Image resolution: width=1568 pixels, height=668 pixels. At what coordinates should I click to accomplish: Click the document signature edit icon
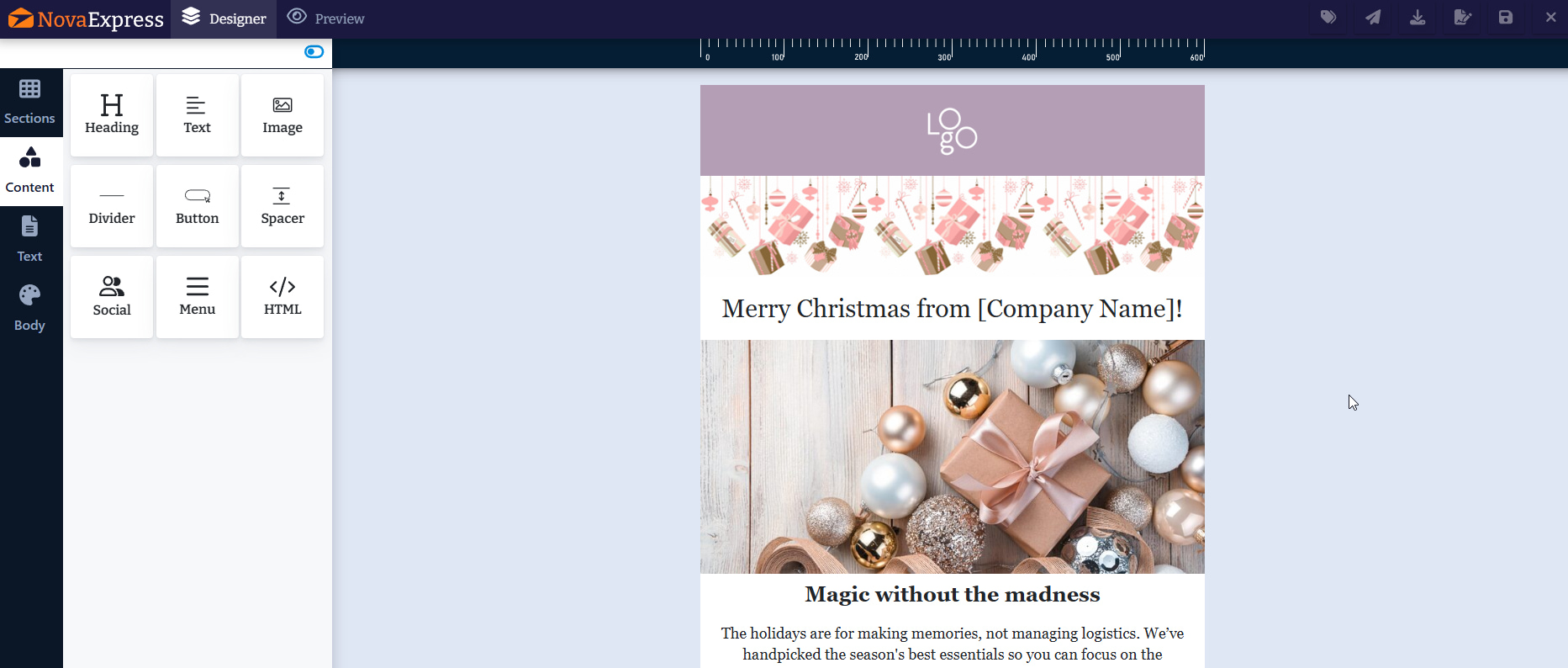point(1462,18)
